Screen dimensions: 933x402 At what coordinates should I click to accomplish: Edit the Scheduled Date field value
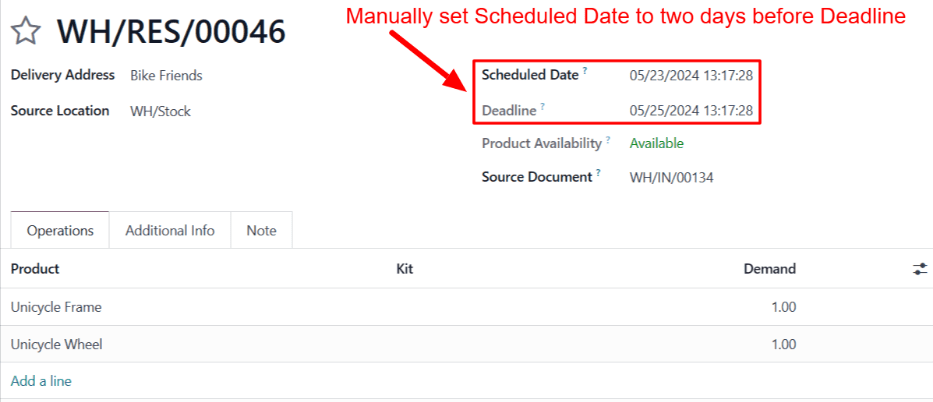point(691,75)
